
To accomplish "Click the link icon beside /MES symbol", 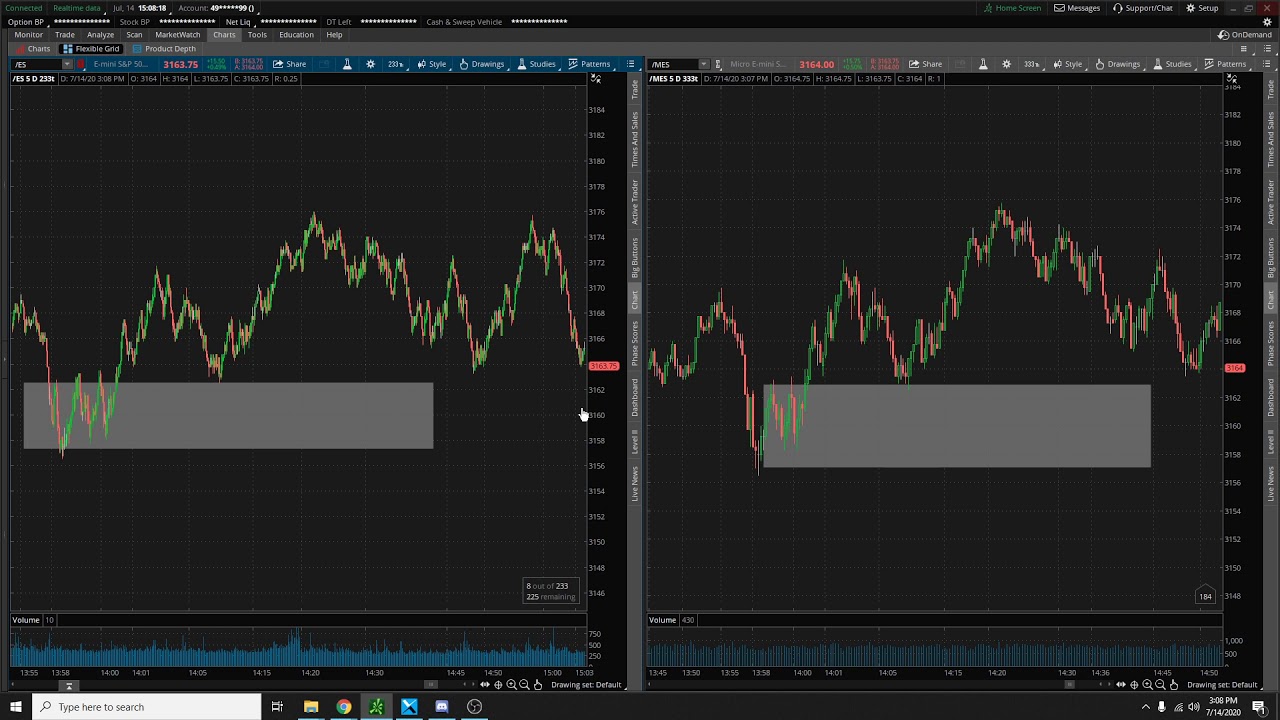I will tap(718, 64).
